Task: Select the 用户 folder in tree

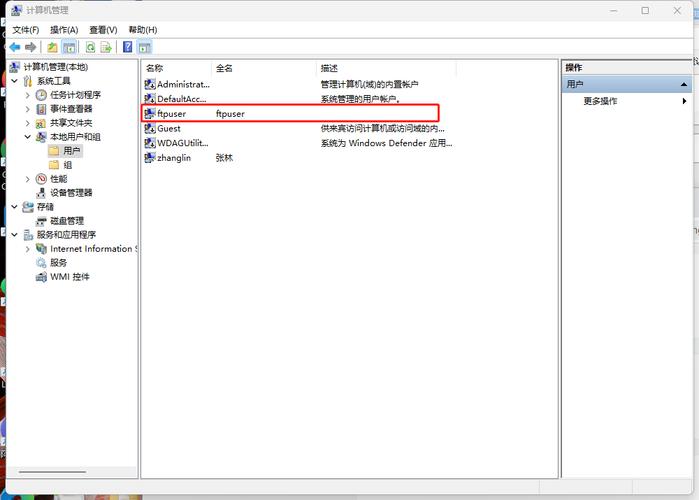Action: [x=71, y=151]
